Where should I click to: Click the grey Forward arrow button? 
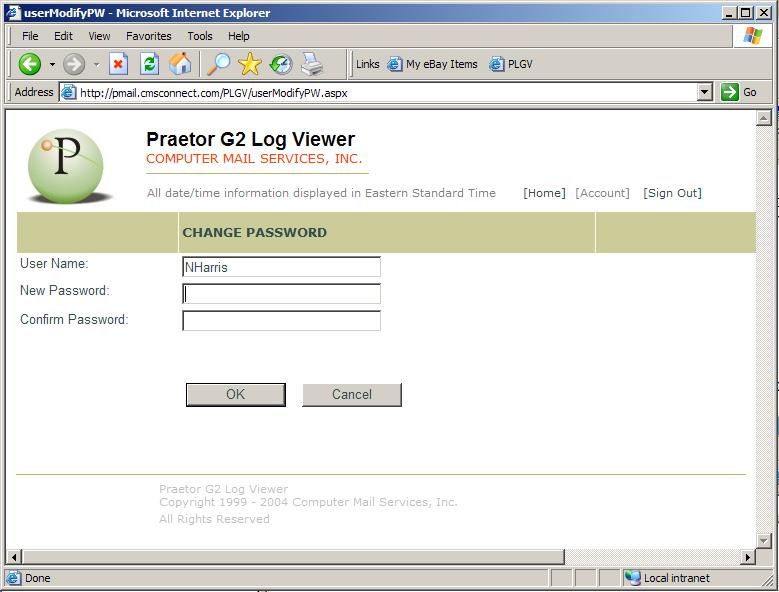(74, 65)
